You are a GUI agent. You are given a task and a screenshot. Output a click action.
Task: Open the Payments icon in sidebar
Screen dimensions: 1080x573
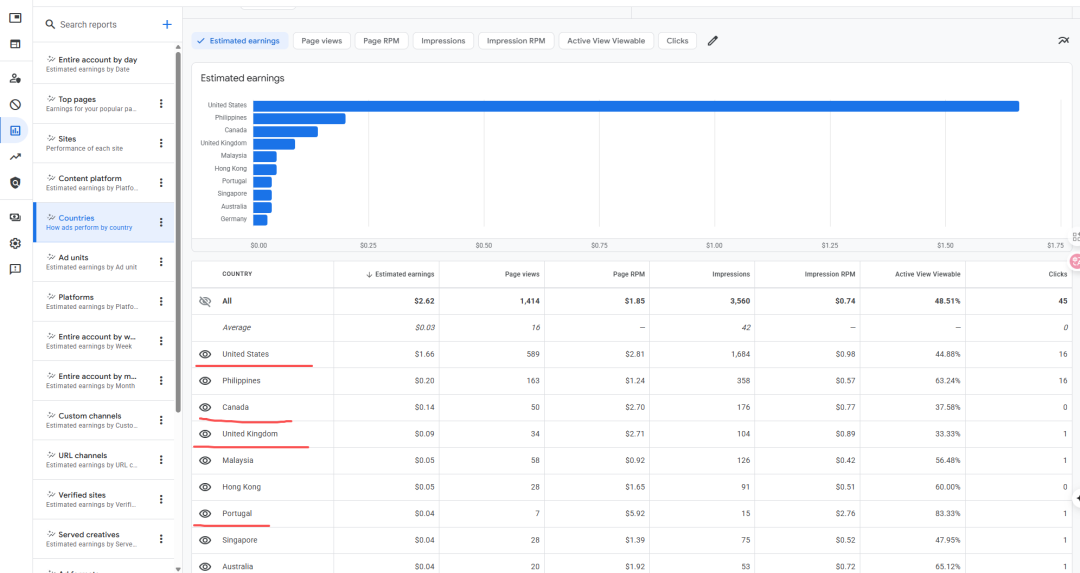(15, 217)
